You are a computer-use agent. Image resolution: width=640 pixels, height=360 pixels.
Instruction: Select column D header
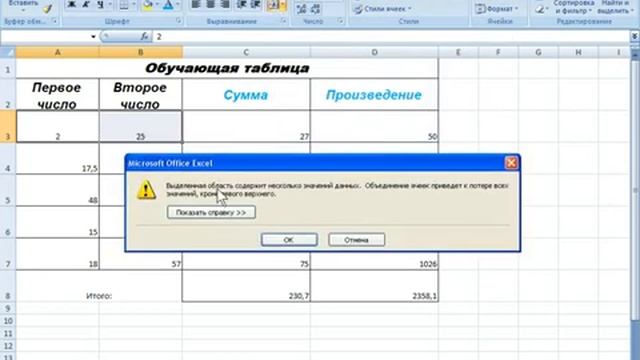point(374,52)
